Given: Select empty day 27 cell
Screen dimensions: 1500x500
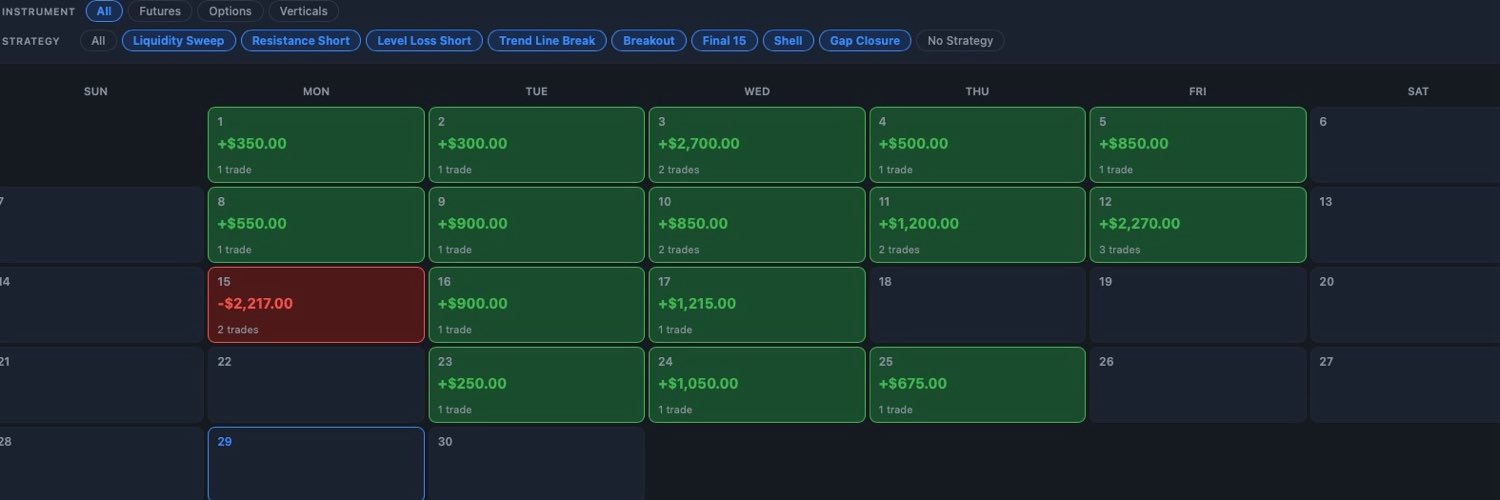Looking at the screenshot, I should pos(1405,385).
